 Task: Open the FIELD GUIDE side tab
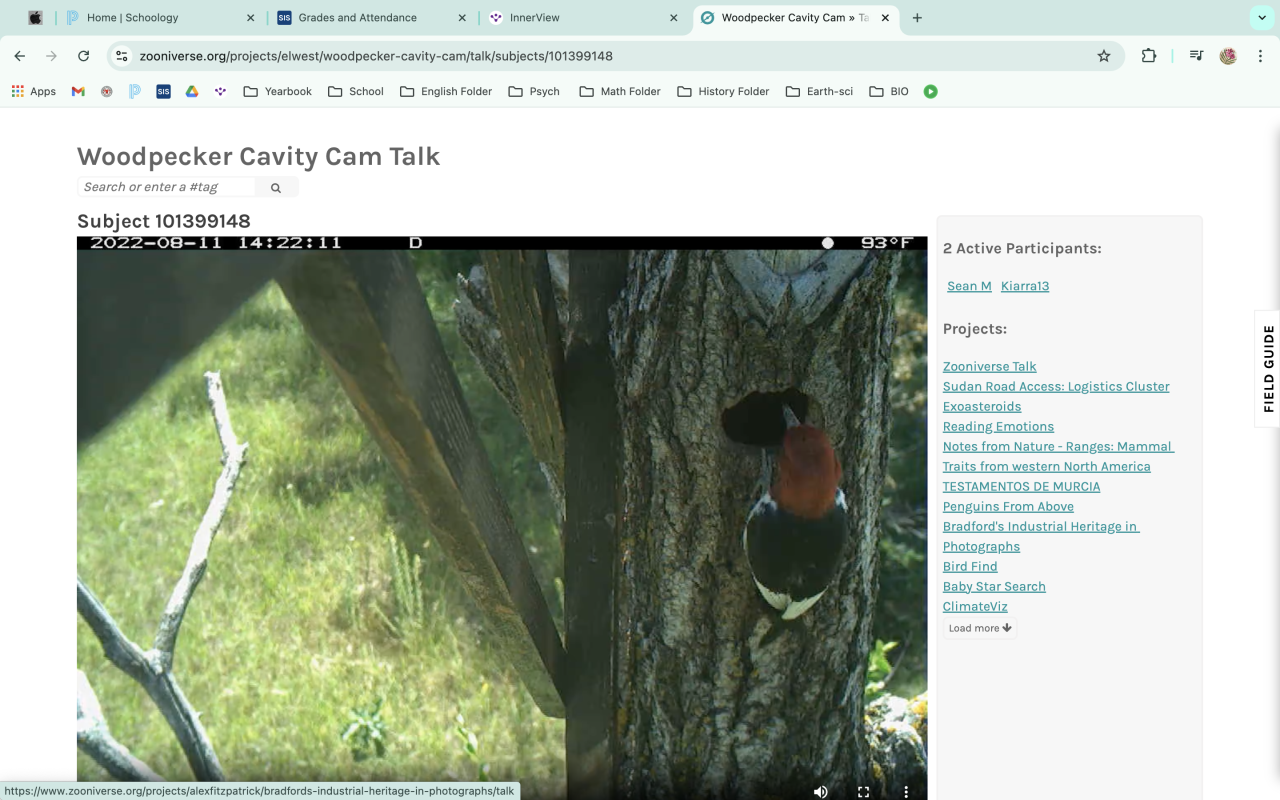(1268, 368)
